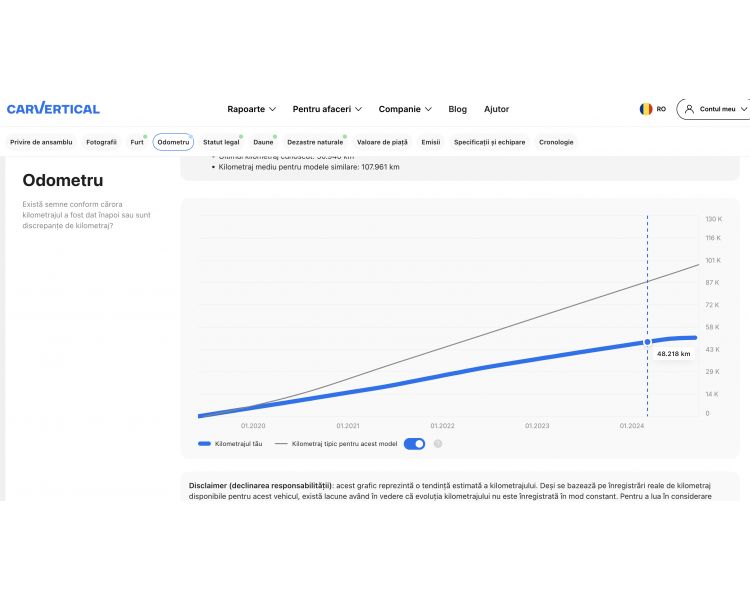Image resolution: width=750 pixels, height=600 pixels.
Task: Click the Kilometrajul tău legend entry
Action: pos(230,444)
